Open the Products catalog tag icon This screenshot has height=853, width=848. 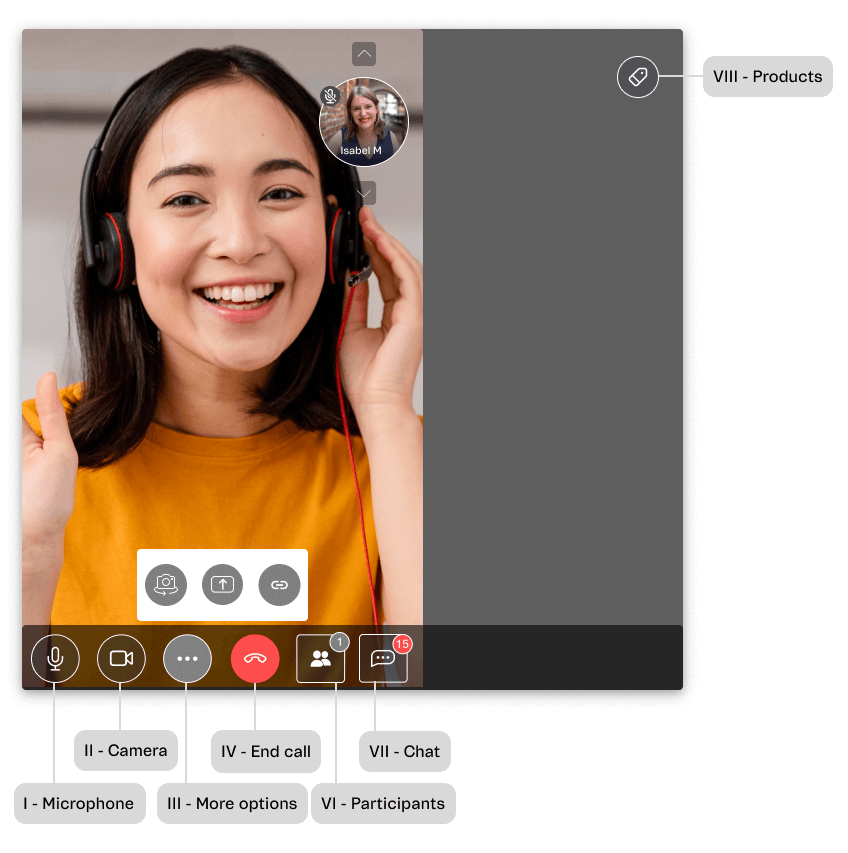coord(638,77)
